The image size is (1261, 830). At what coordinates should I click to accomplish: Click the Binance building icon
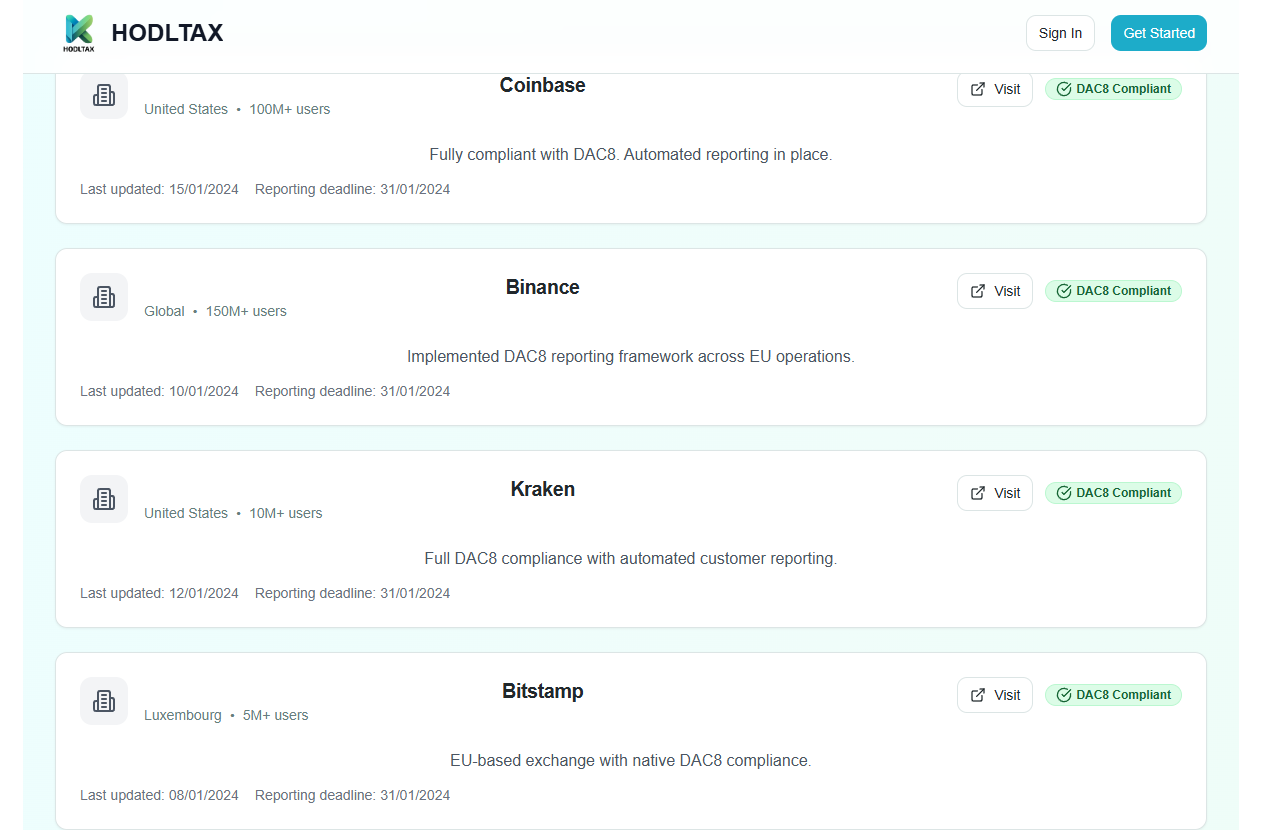104,297
